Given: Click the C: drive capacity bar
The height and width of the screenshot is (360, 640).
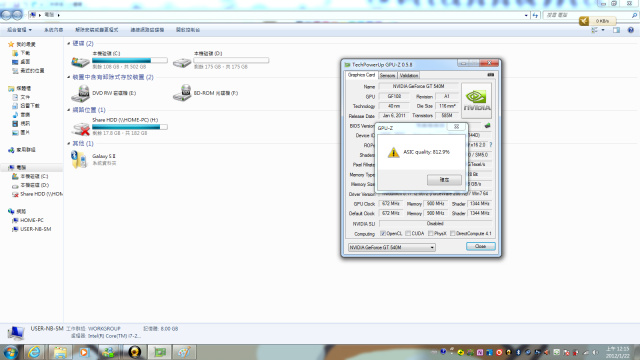Looking at the screenshot, I should (x=130, y=60).
